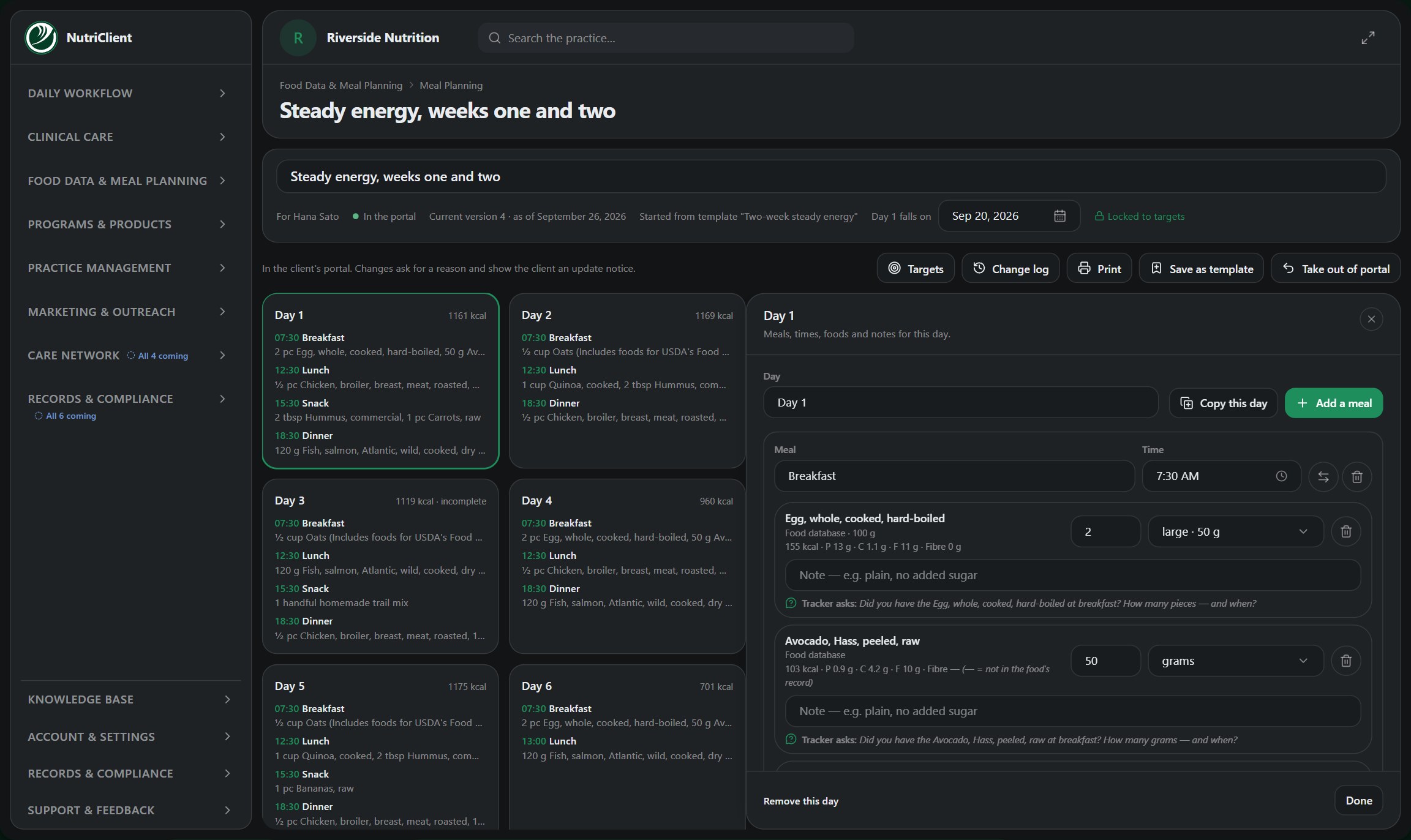Click the expand fullscreen arrows icon

pyautogui.click(x=1368, y=38)
